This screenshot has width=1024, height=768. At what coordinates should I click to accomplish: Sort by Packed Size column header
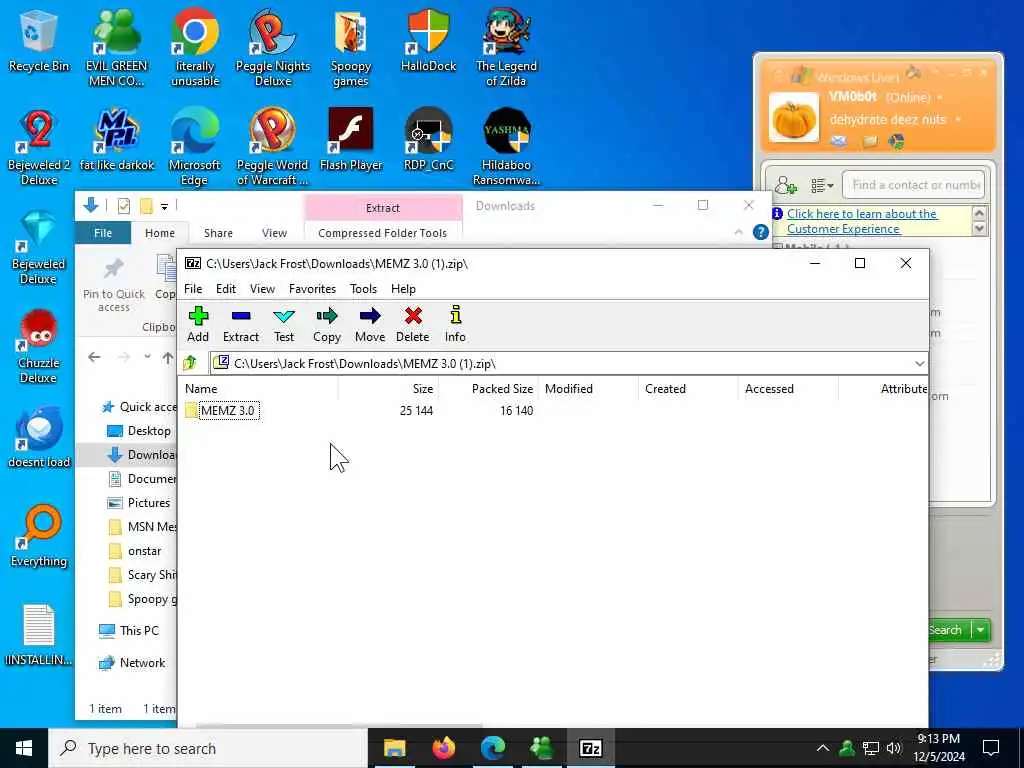(x=488, y=389)
